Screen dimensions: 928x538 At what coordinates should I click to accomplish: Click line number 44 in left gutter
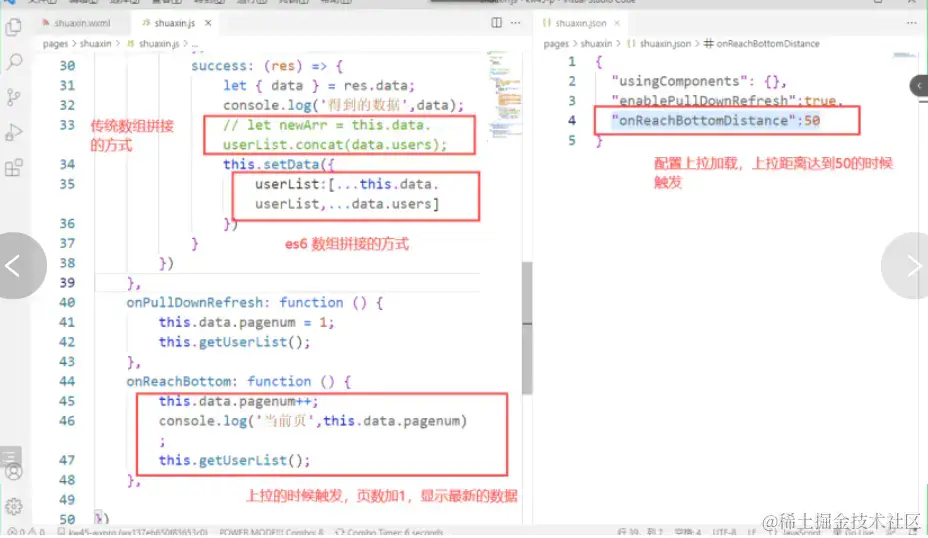click(x=67, y=381)
